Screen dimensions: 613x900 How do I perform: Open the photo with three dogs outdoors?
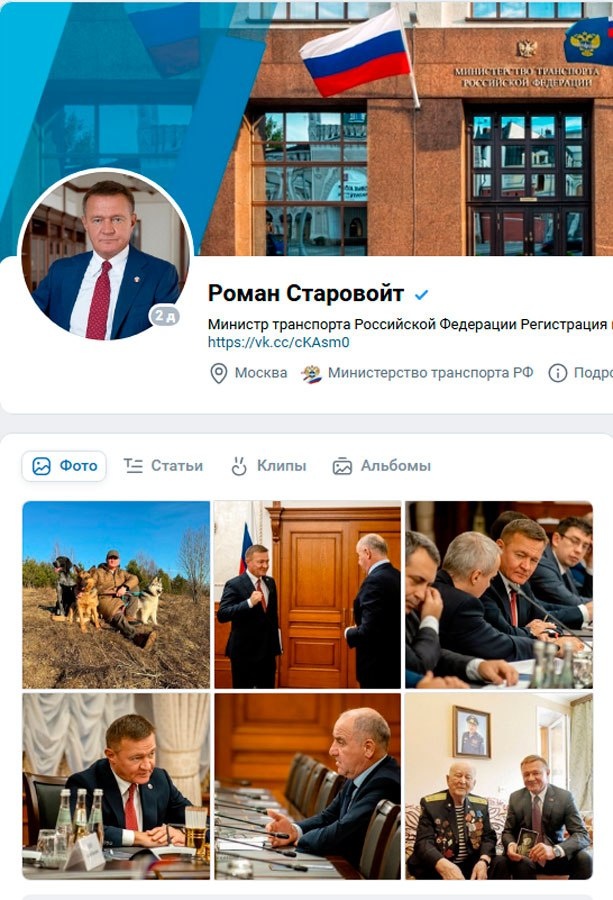pyautogui.click(x=116, y=595)
